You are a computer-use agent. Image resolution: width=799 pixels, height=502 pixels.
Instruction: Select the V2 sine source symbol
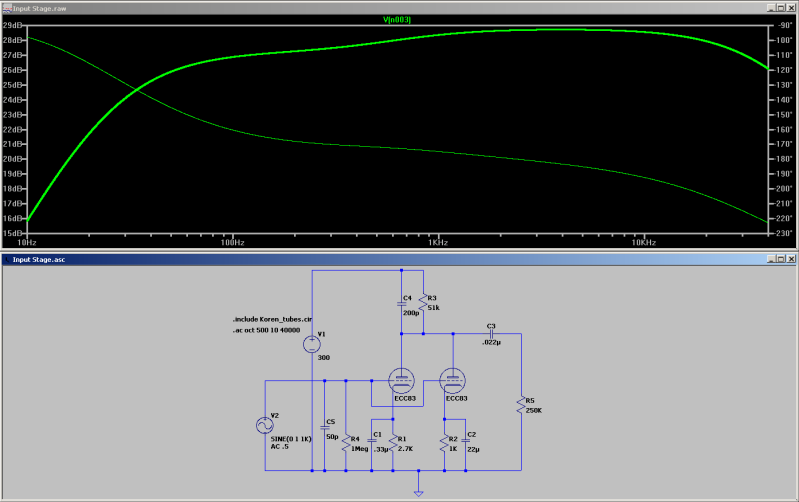pos(265,425)
